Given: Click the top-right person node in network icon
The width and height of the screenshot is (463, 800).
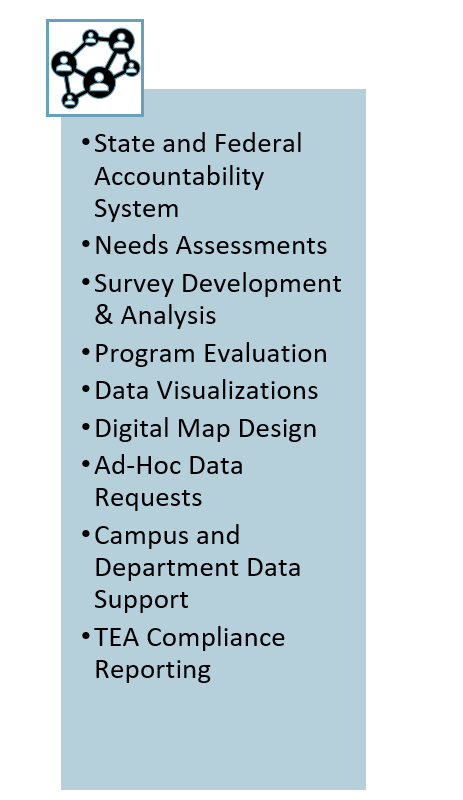Looking at the screenshot, I should (121, 41).
